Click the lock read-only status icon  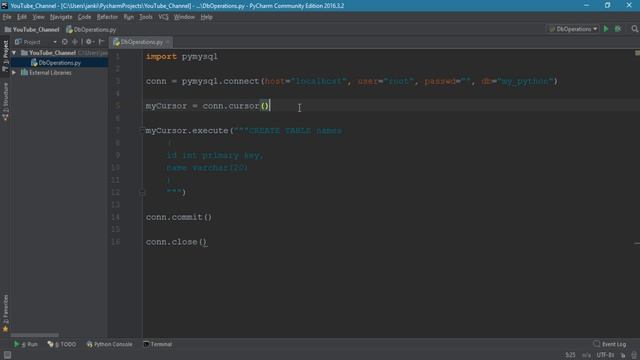pos(623,355)
